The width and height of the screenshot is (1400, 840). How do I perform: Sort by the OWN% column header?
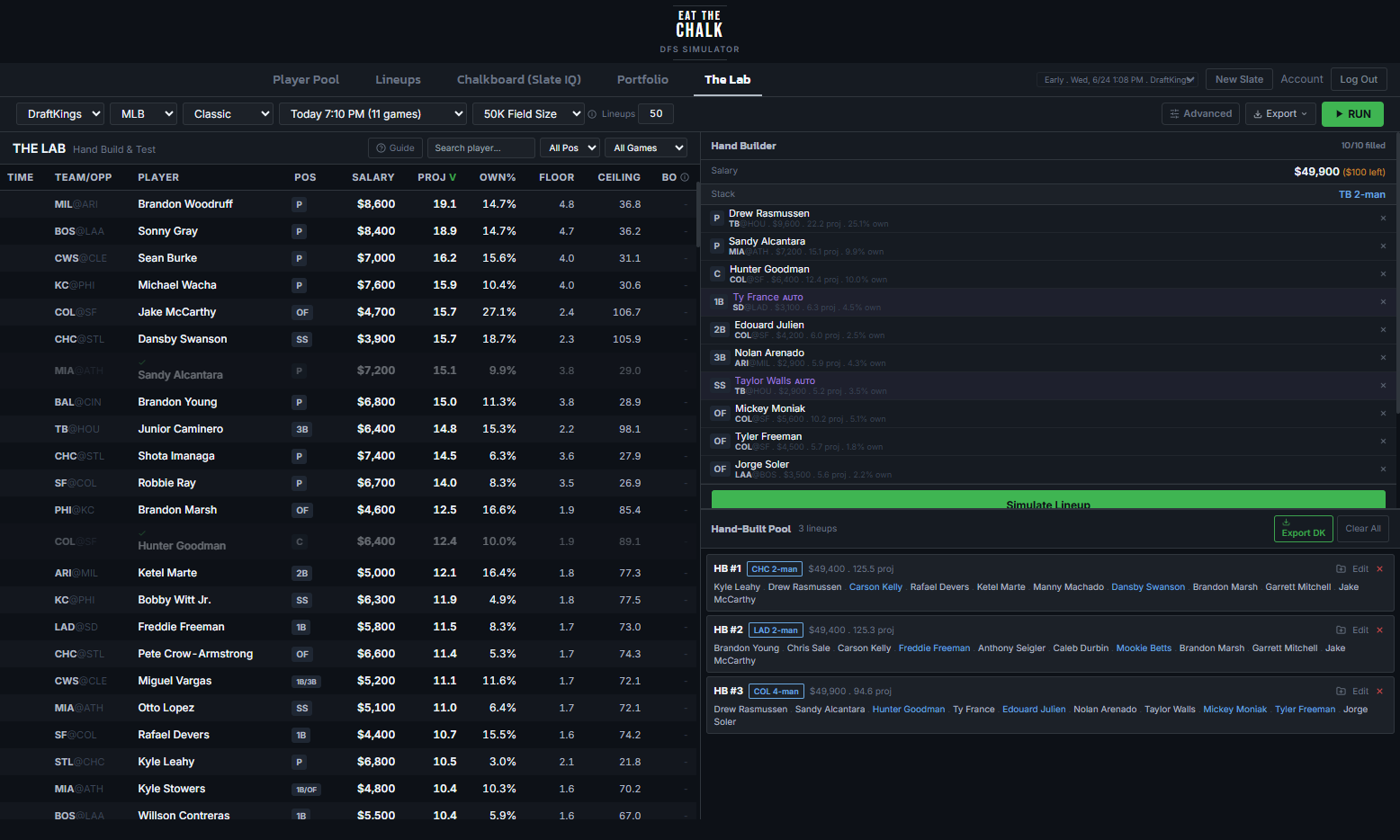coord(498,177)
